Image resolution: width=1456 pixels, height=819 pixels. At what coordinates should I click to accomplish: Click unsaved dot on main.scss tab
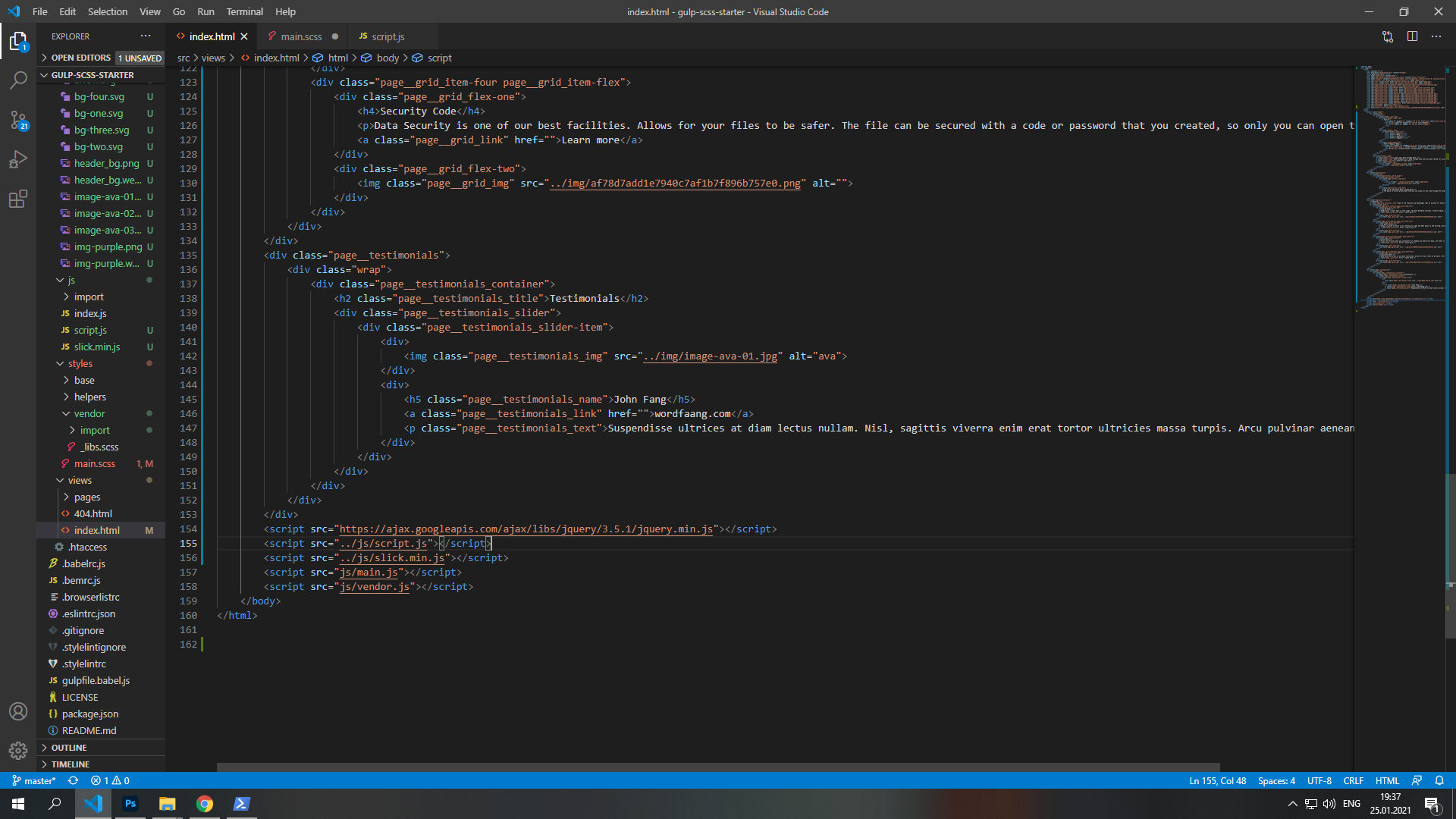point(334,36)
